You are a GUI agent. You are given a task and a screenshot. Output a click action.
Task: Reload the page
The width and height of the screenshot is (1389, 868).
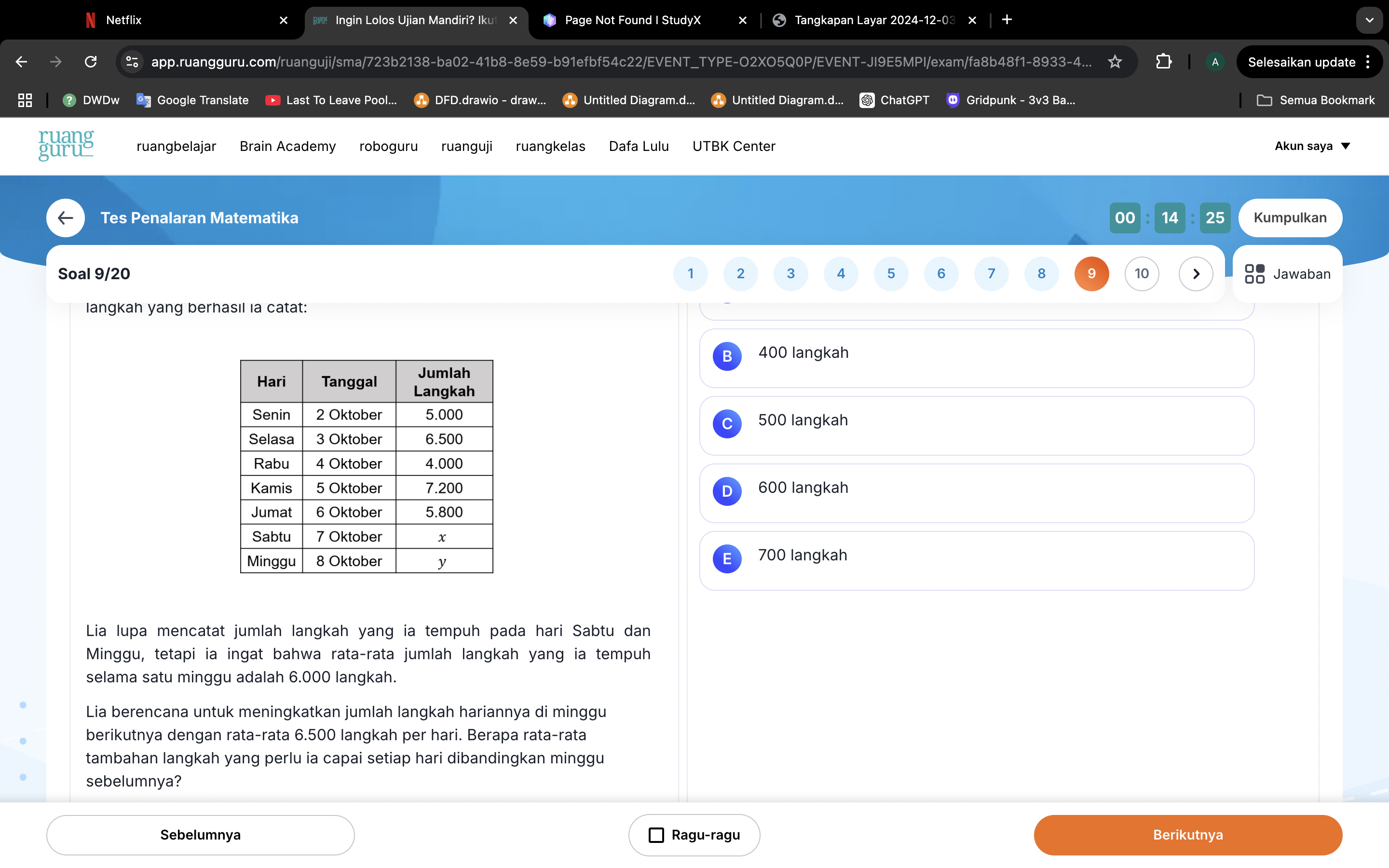(91, 62)
